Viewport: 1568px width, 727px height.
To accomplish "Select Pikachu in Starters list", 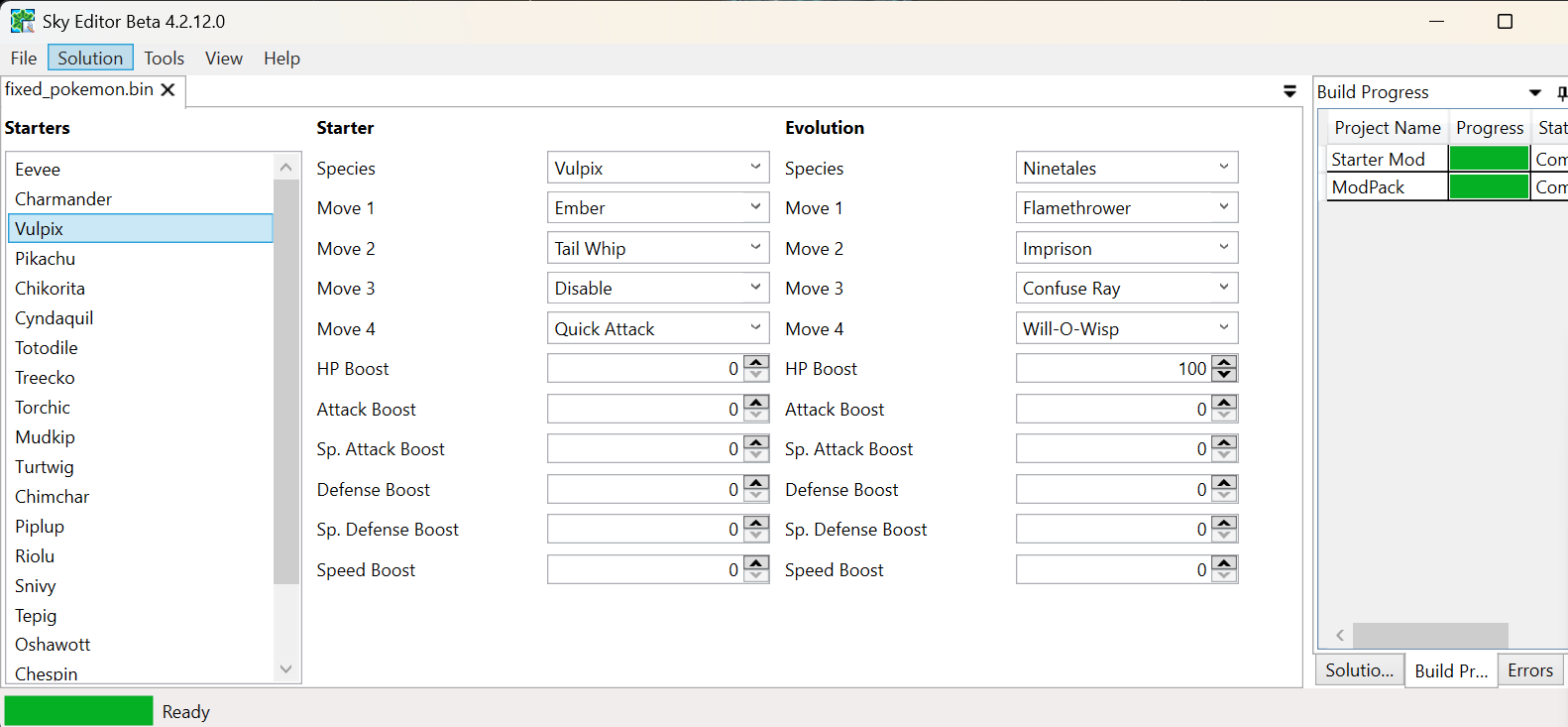I will click(x=46, y=259).
